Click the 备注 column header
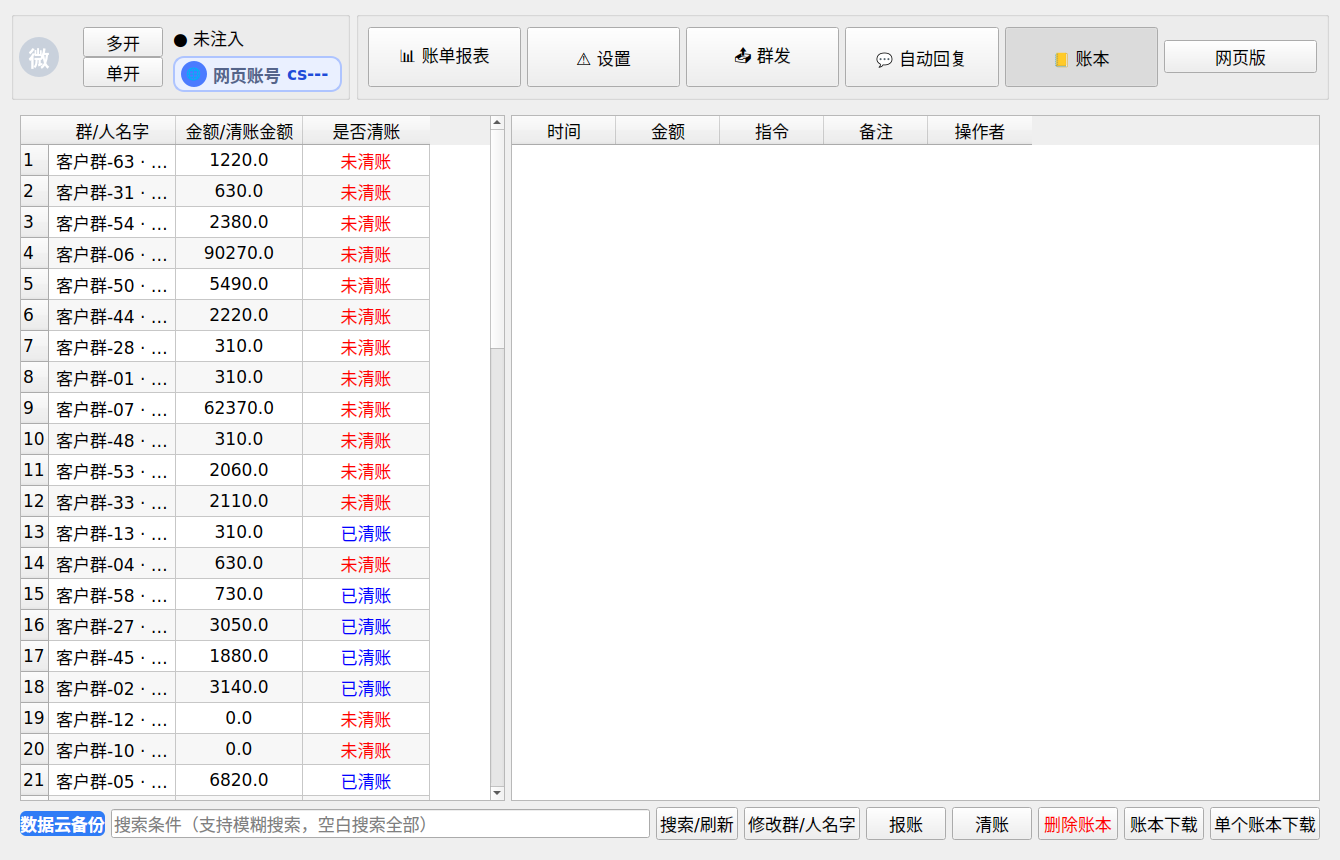The width and height of the screenshot is (1340, 860). (x=876, y=131)
